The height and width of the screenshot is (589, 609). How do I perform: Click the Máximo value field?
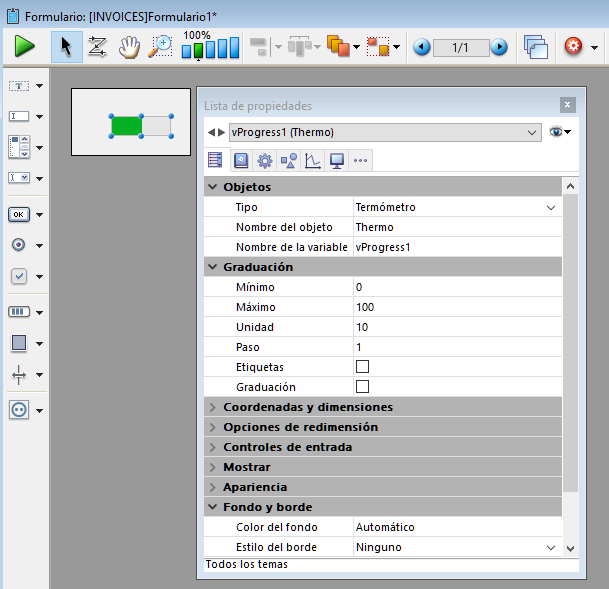point(450,307)
